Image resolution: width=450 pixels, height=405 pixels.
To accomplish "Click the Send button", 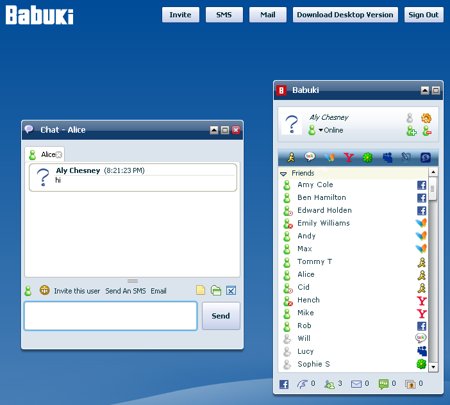I will [221, 316].
